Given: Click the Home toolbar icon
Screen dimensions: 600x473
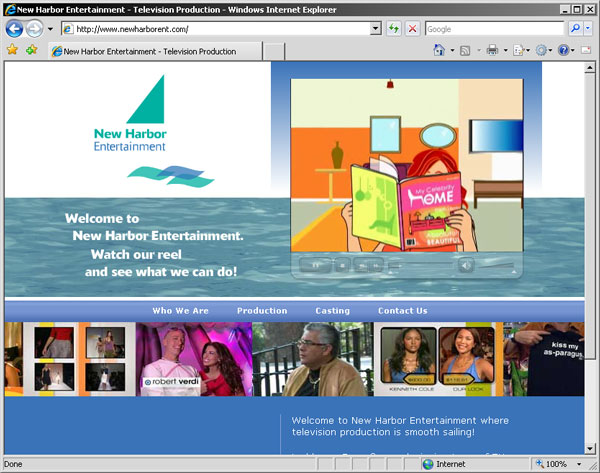Looking at the screenshot, I should pos(439,50).
